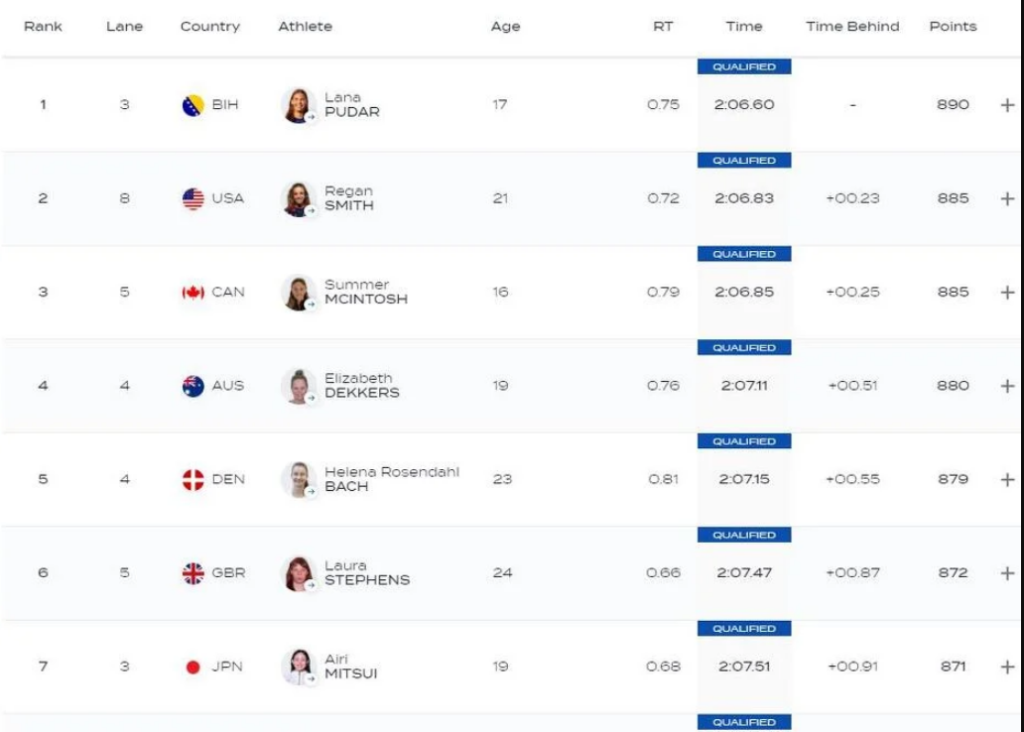The image size is (1024, 732).
Task: Click the Time column header
Action: (x=744, y=27)
